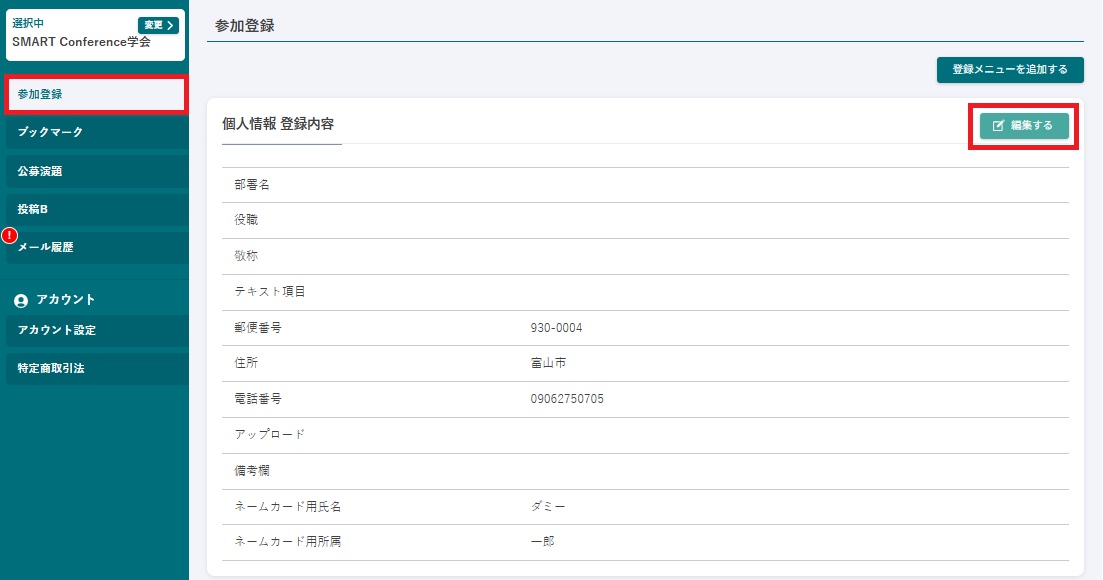Click the postal code value 930-0004
Screen dimensions: 1103x580
[x=556, y=328]
